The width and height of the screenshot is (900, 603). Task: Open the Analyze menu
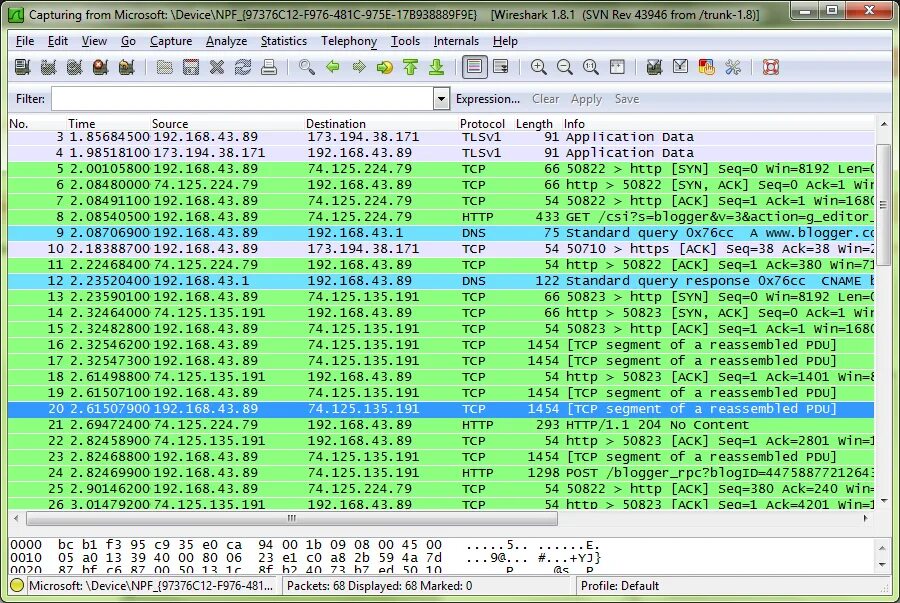coord(226,41)
